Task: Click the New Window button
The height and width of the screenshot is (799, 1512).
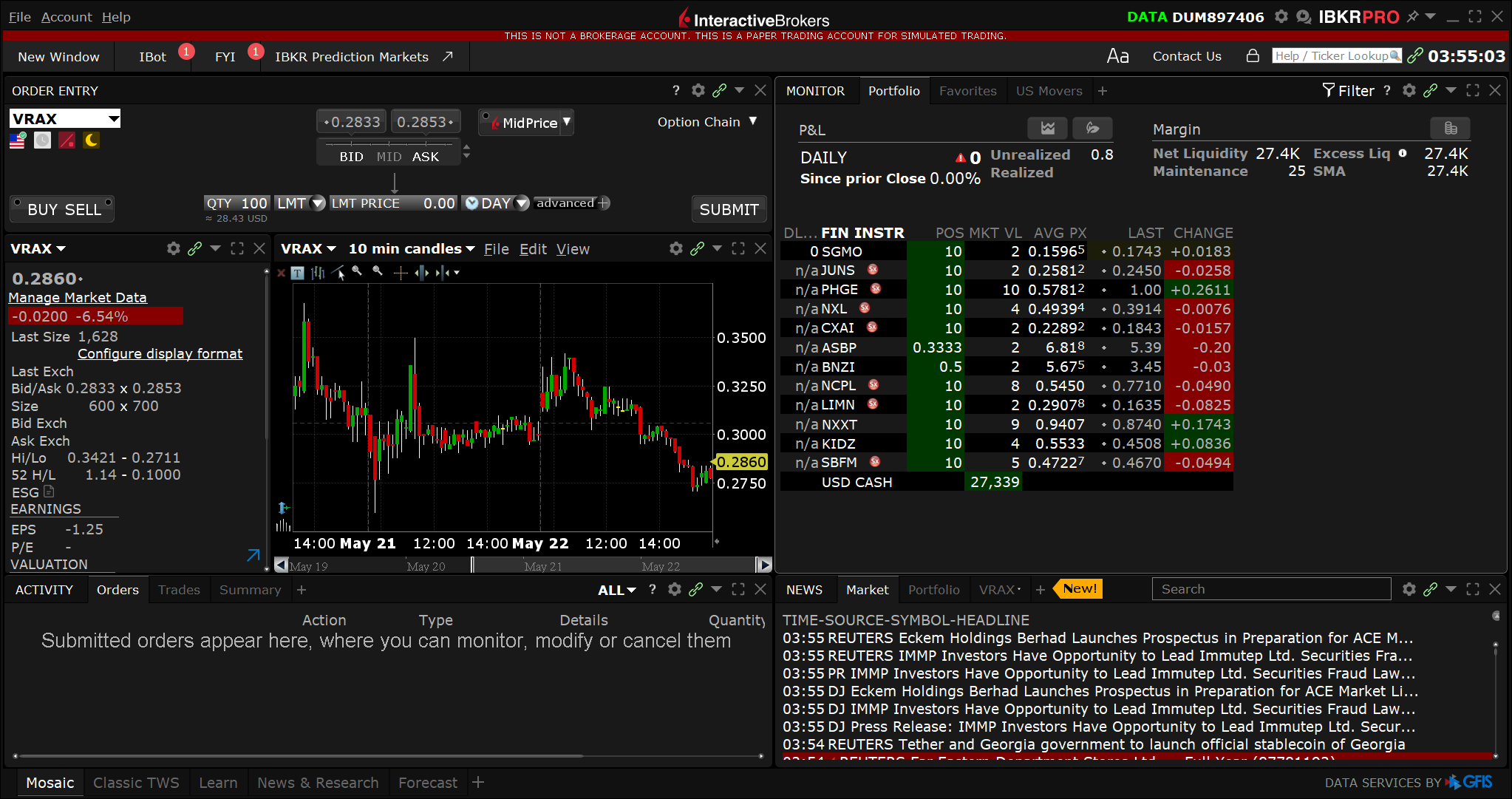Action: coord(58,56)
